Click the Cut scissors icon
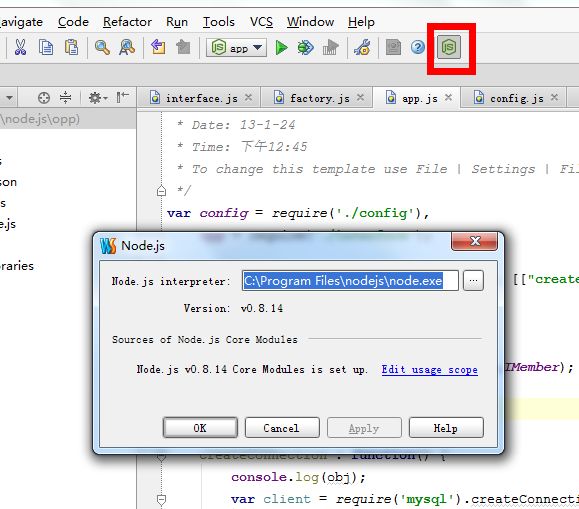579x509 pixels. click(x=20, y=47)
